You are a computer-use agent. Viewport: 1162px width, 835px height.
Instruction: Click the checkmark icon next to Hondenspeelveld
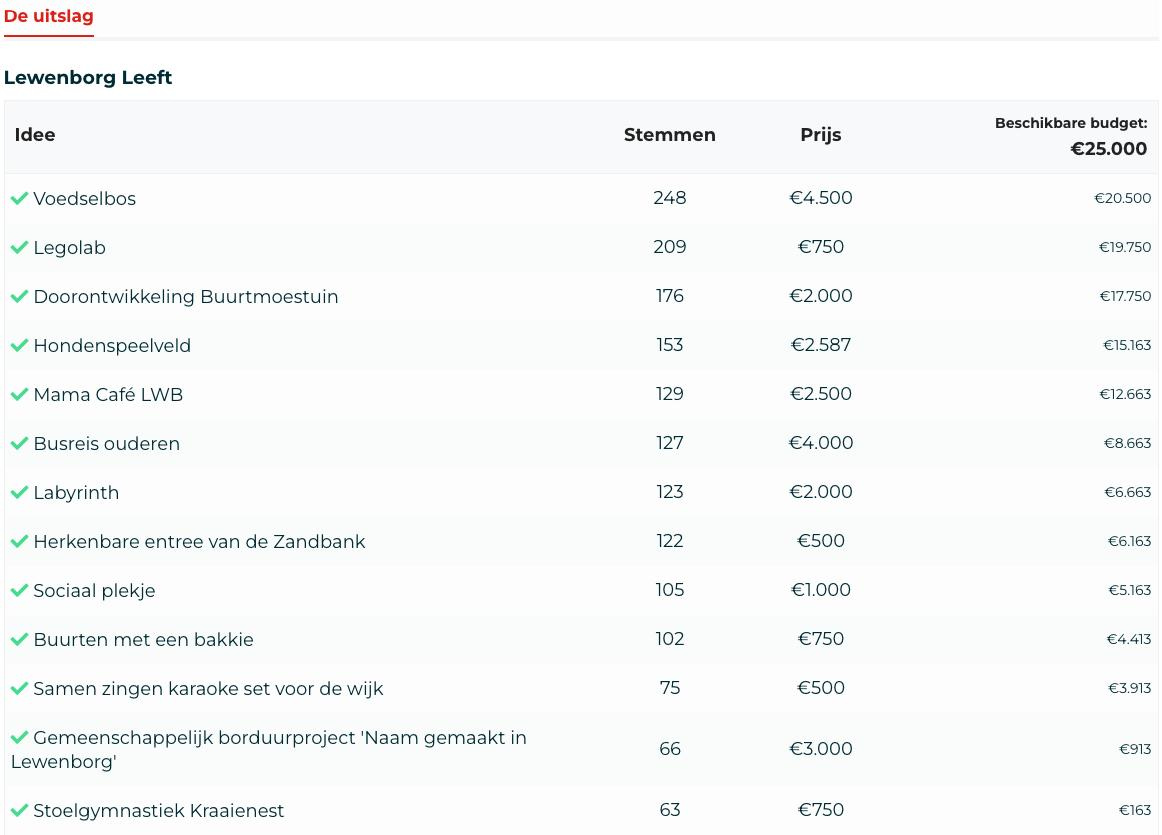coord(19,345)
